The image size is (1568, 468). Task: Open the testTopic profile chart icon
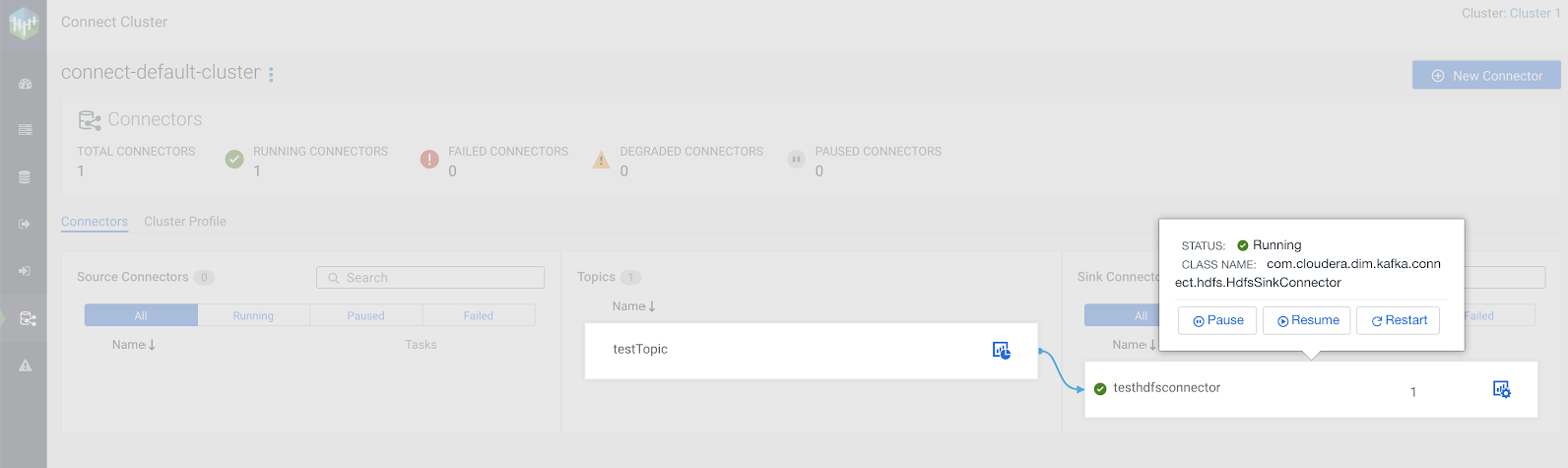point(1001,351)
